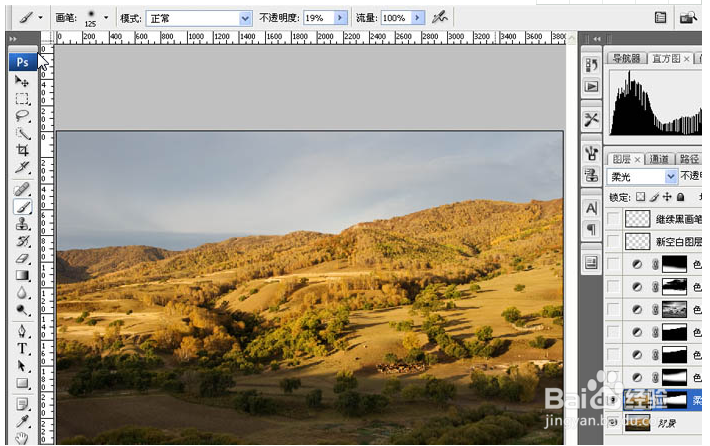The height and width of the screenshot is (446, 710).
Task: Open the Layer Comps panel icon
Action: [x=591, y=263]
